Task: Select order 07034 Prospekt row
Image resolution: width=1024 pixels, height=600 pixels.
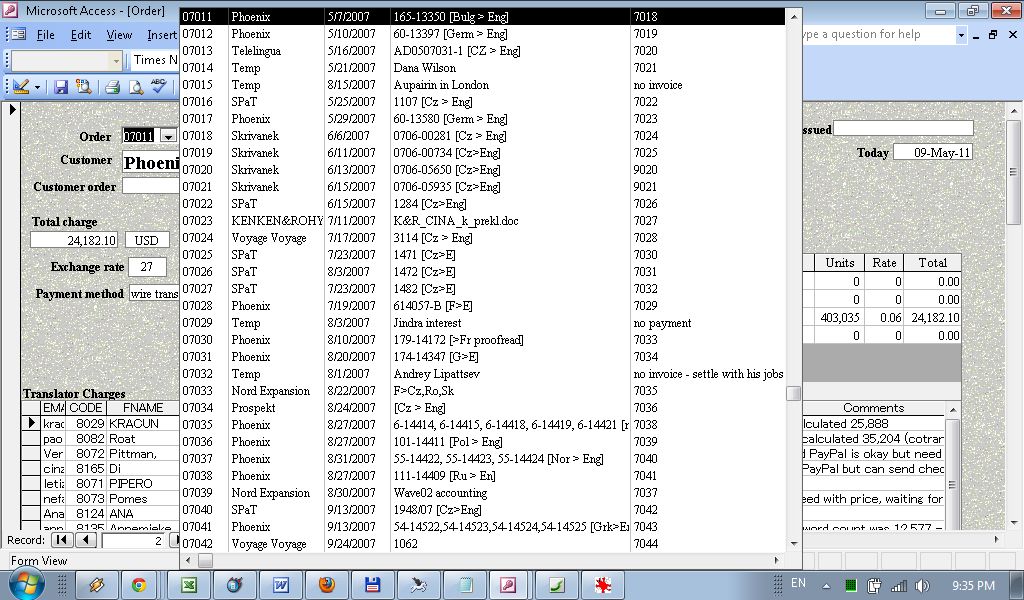Action: [x=483, y=407]
